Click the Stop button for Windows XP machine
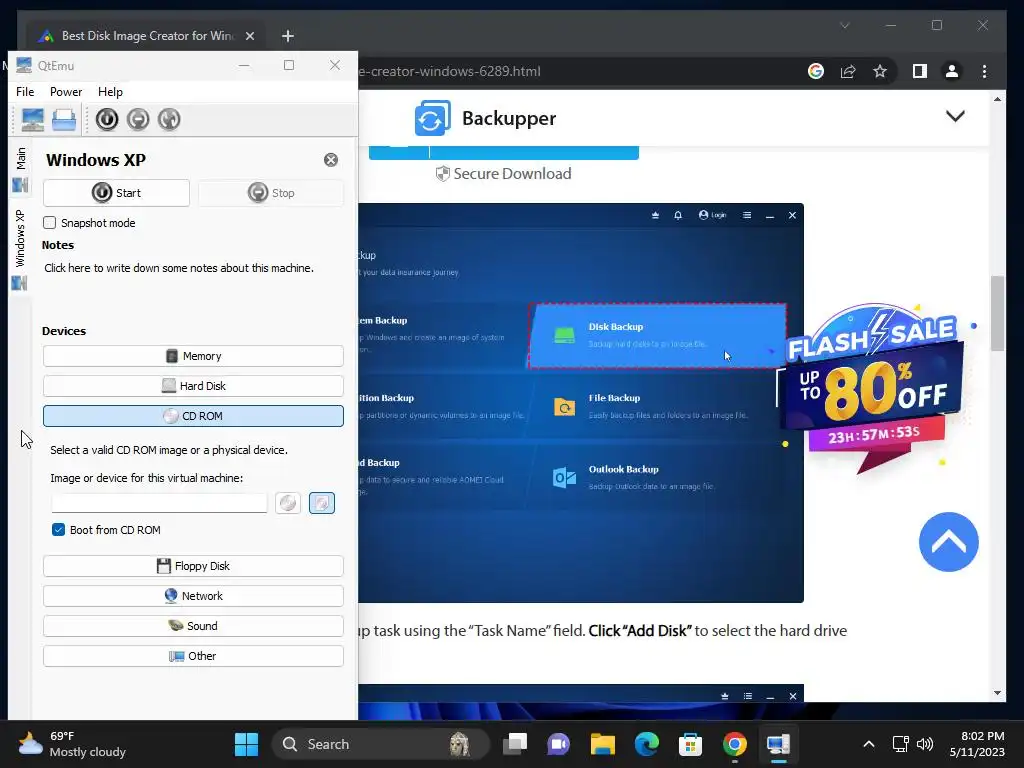Viewport: 1024px width, 768px height. pos(271,193)
